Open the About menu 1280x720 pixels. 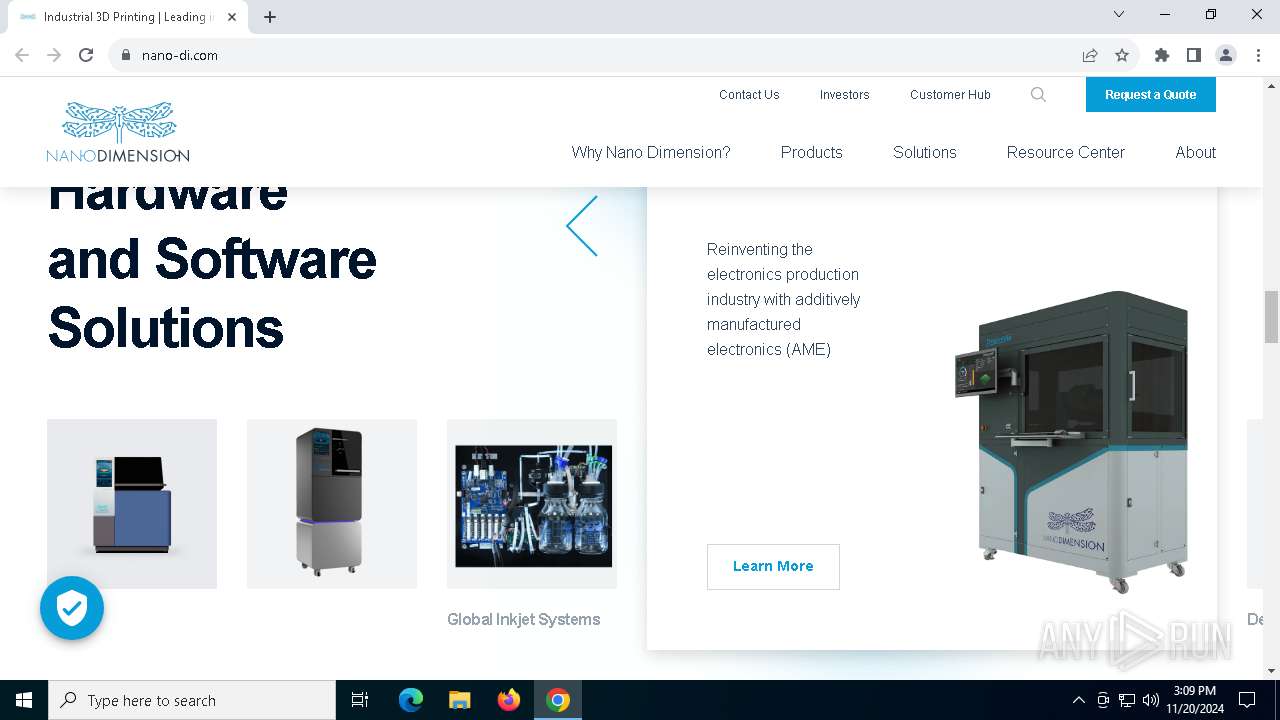tap(1196, 152)
